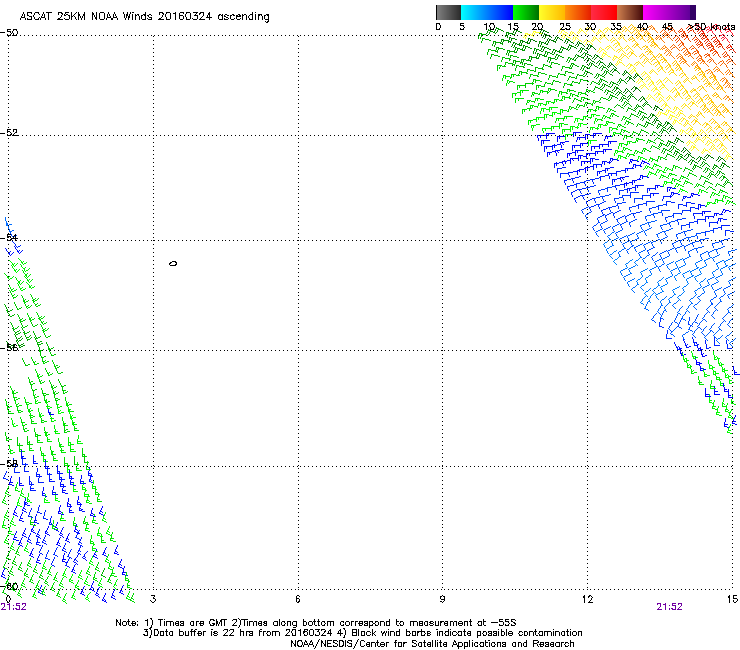Click the longitude 6 axis label
The height and width of the screenshot is (650, 740).
pyautogui.click(x=298, y=599)
